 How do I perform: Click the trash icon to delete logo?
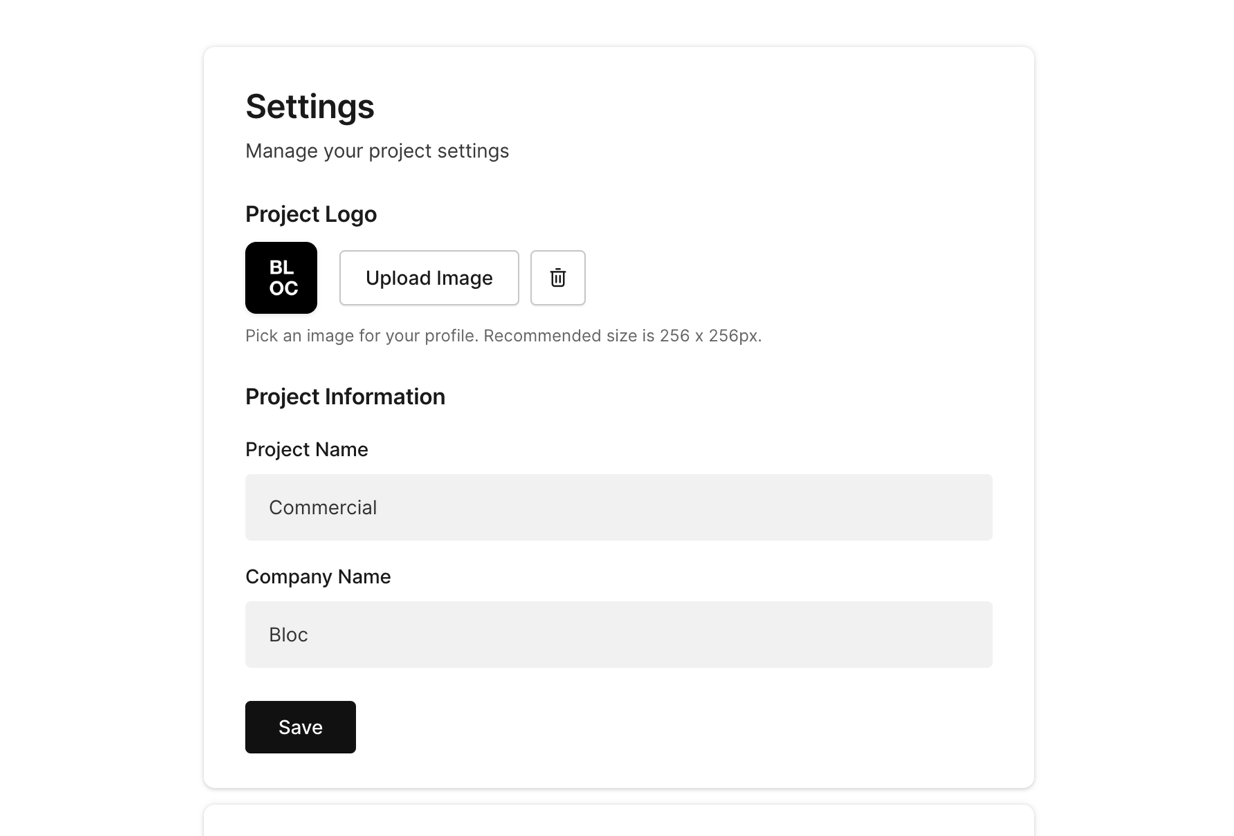558,278
